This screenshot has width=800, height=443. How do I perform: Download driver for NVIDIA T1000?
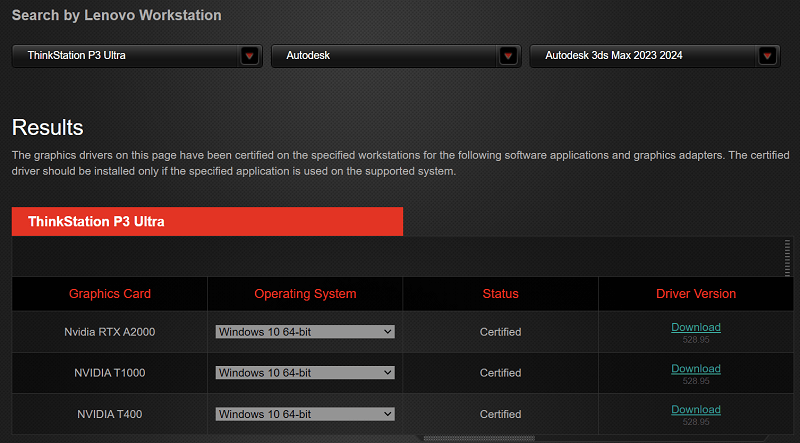(696, 368)
